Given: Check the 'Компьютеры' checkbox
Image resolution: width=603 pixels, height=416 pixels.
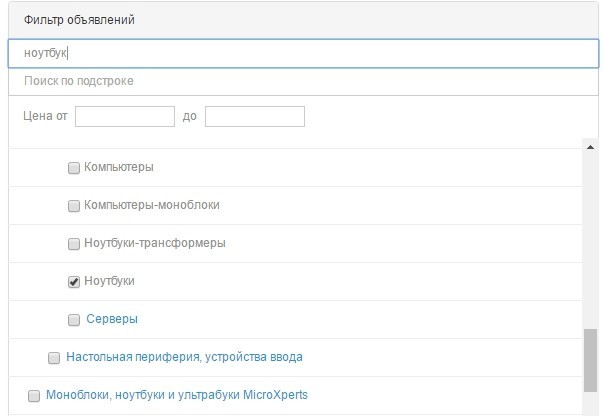Looking at the screenshot, I should pyautogui.click(x=74, y=168).
